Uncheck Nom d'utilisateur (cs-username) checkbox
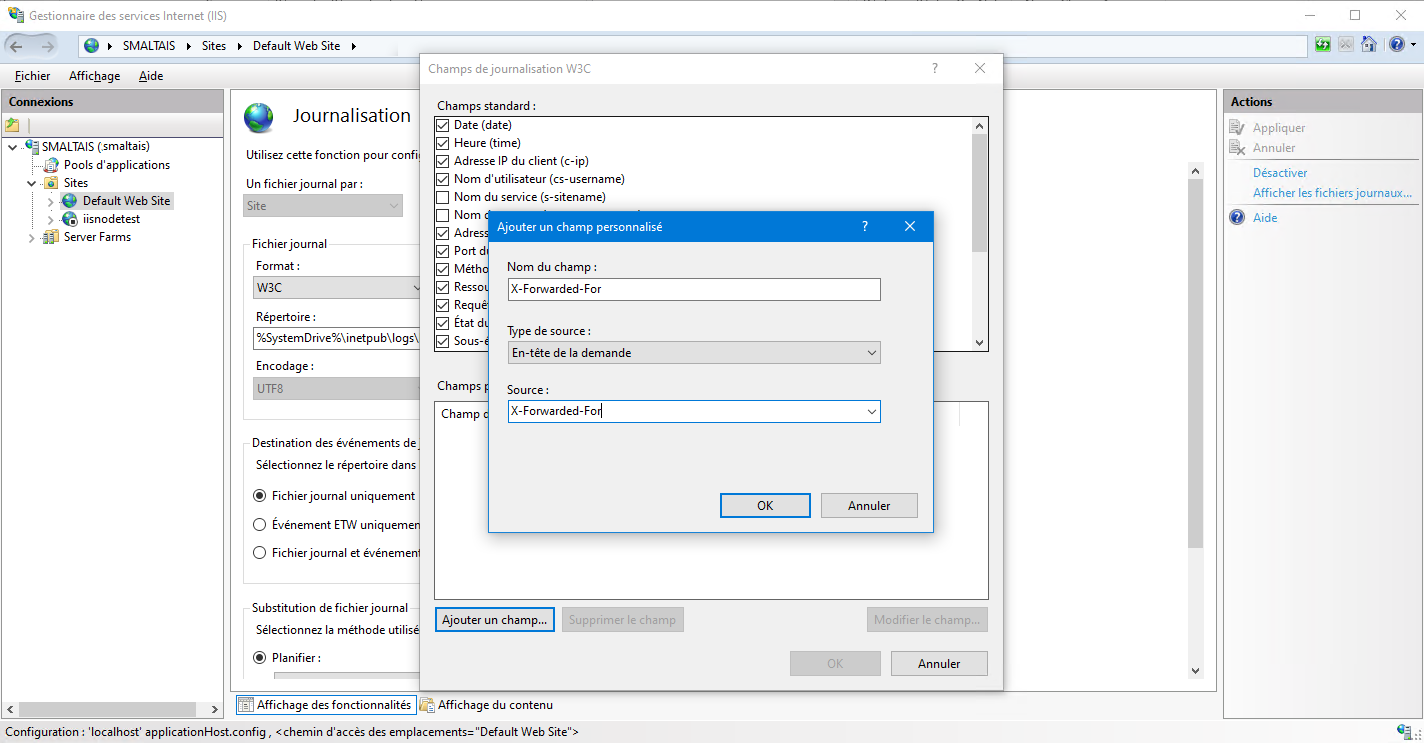 tap(443, 179)
